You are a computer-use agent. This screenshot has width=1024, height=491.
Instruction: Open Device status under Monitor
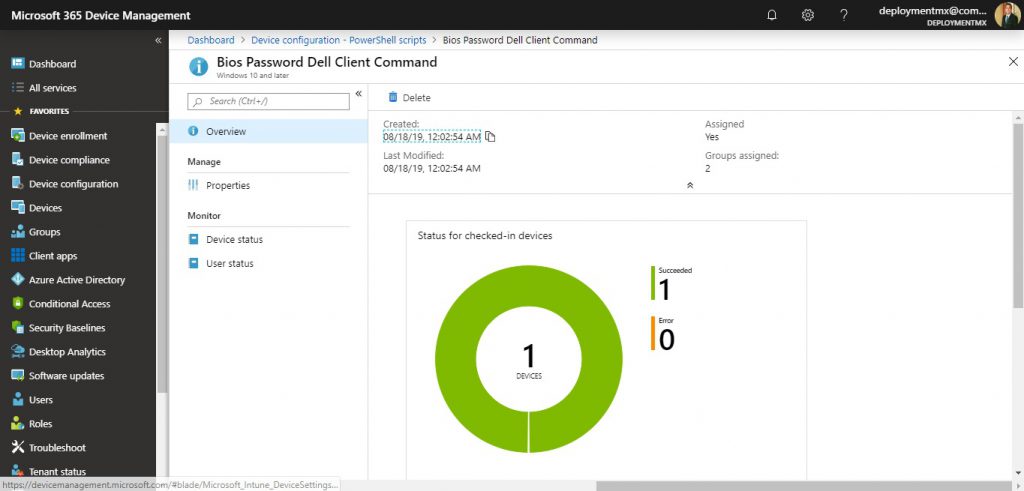(x=234, y=240)
